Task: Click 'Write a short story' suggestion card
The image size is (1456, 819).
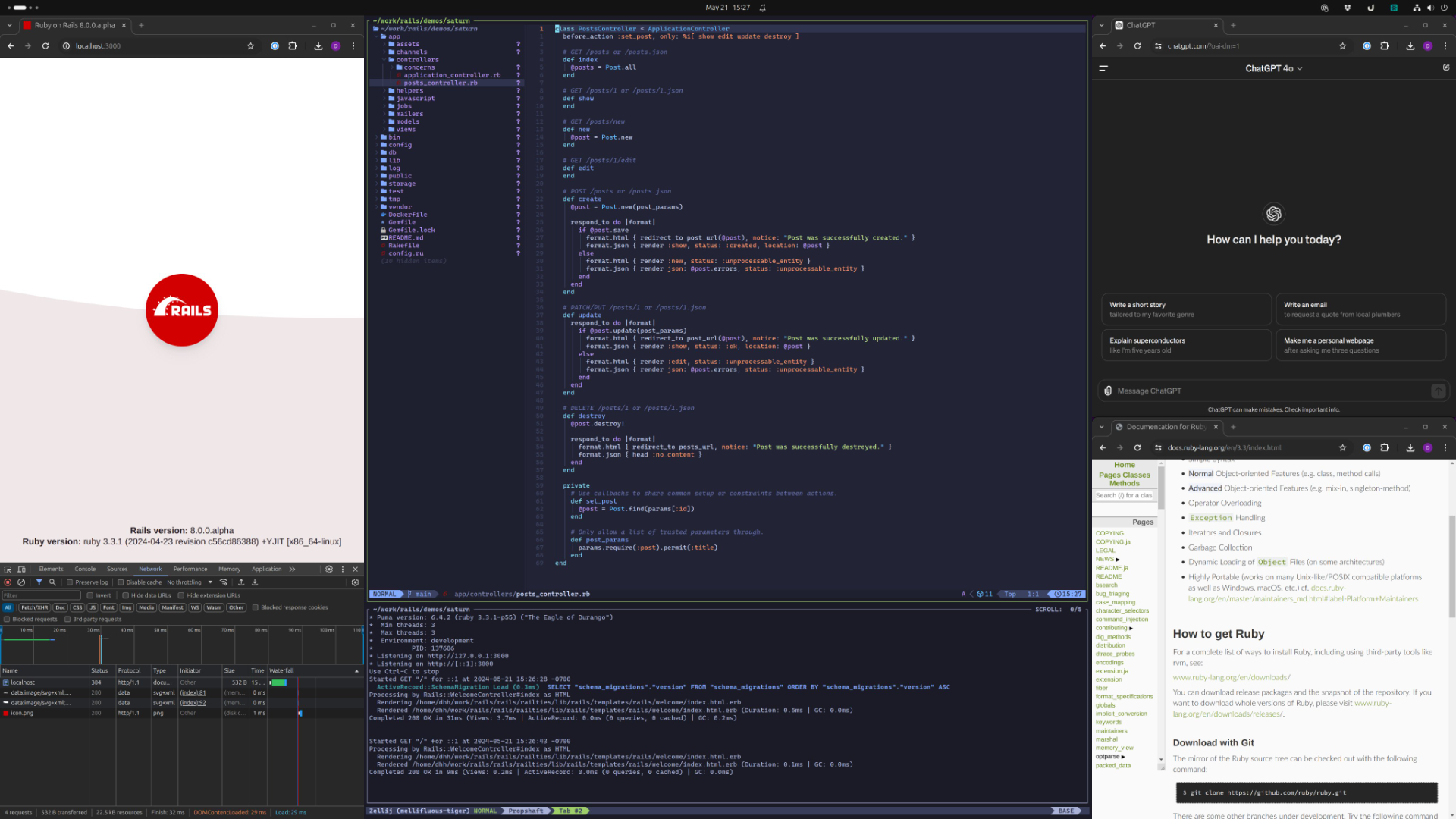Action: (x=1185, y=309)
